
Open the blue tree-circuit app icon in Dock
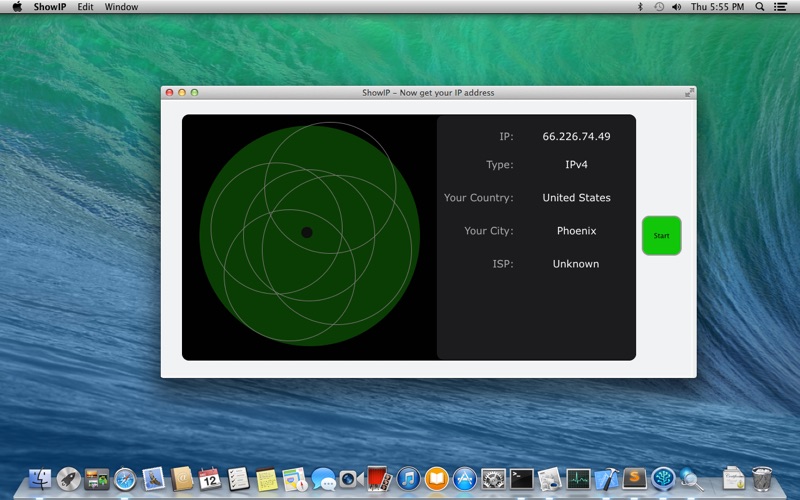click(663, 480)
